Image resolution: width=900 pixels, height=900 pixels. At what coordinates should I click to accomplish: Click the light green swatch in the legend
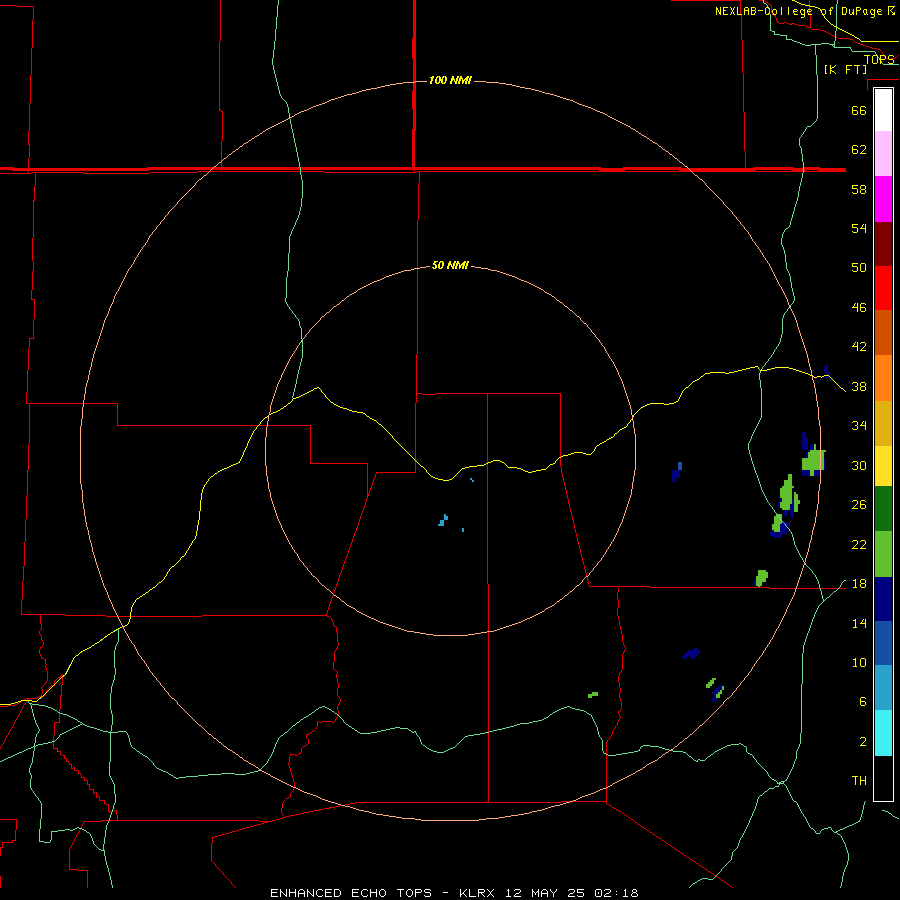point(883,554)
